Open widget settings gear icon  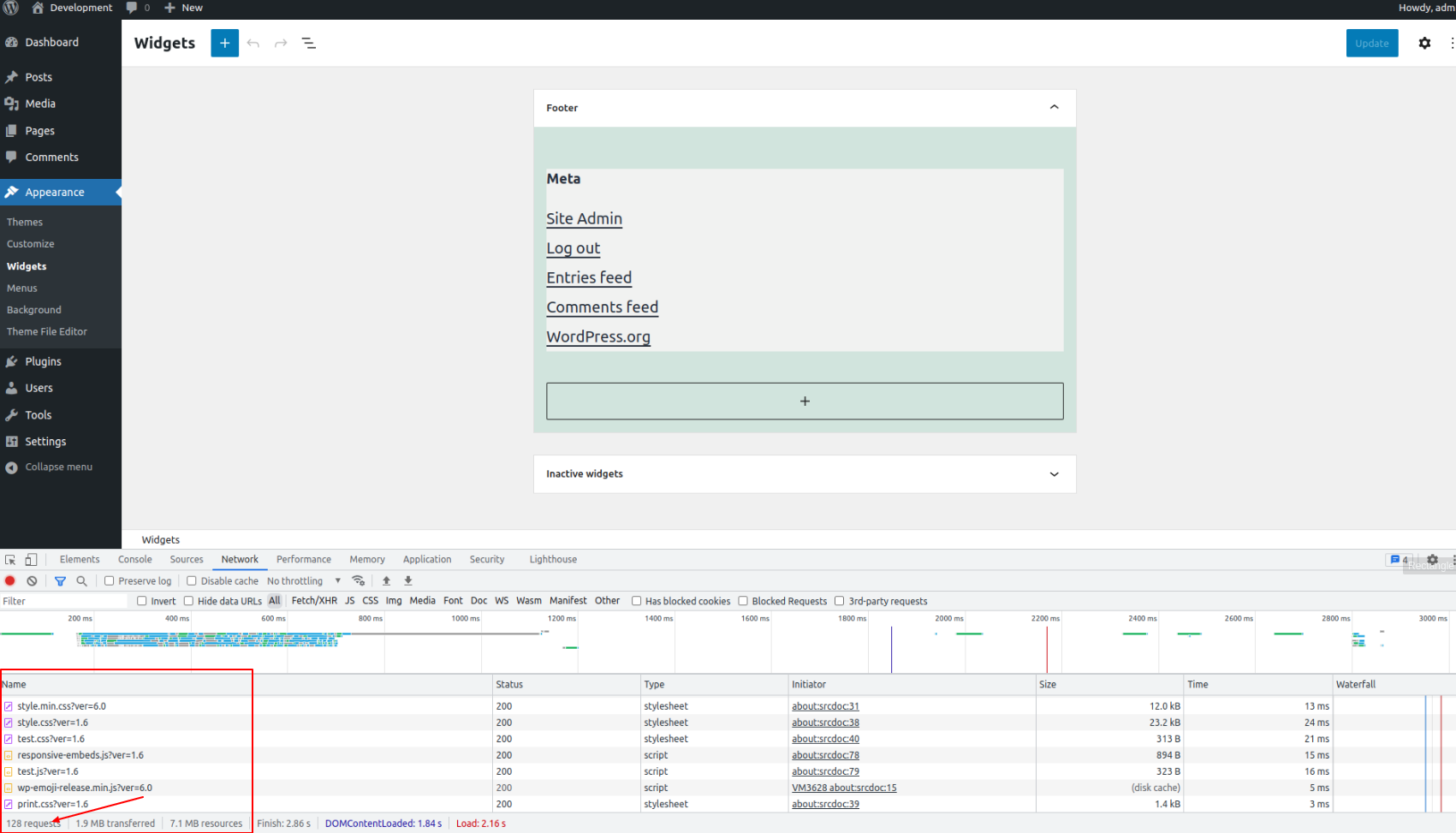pos(1424,43)
